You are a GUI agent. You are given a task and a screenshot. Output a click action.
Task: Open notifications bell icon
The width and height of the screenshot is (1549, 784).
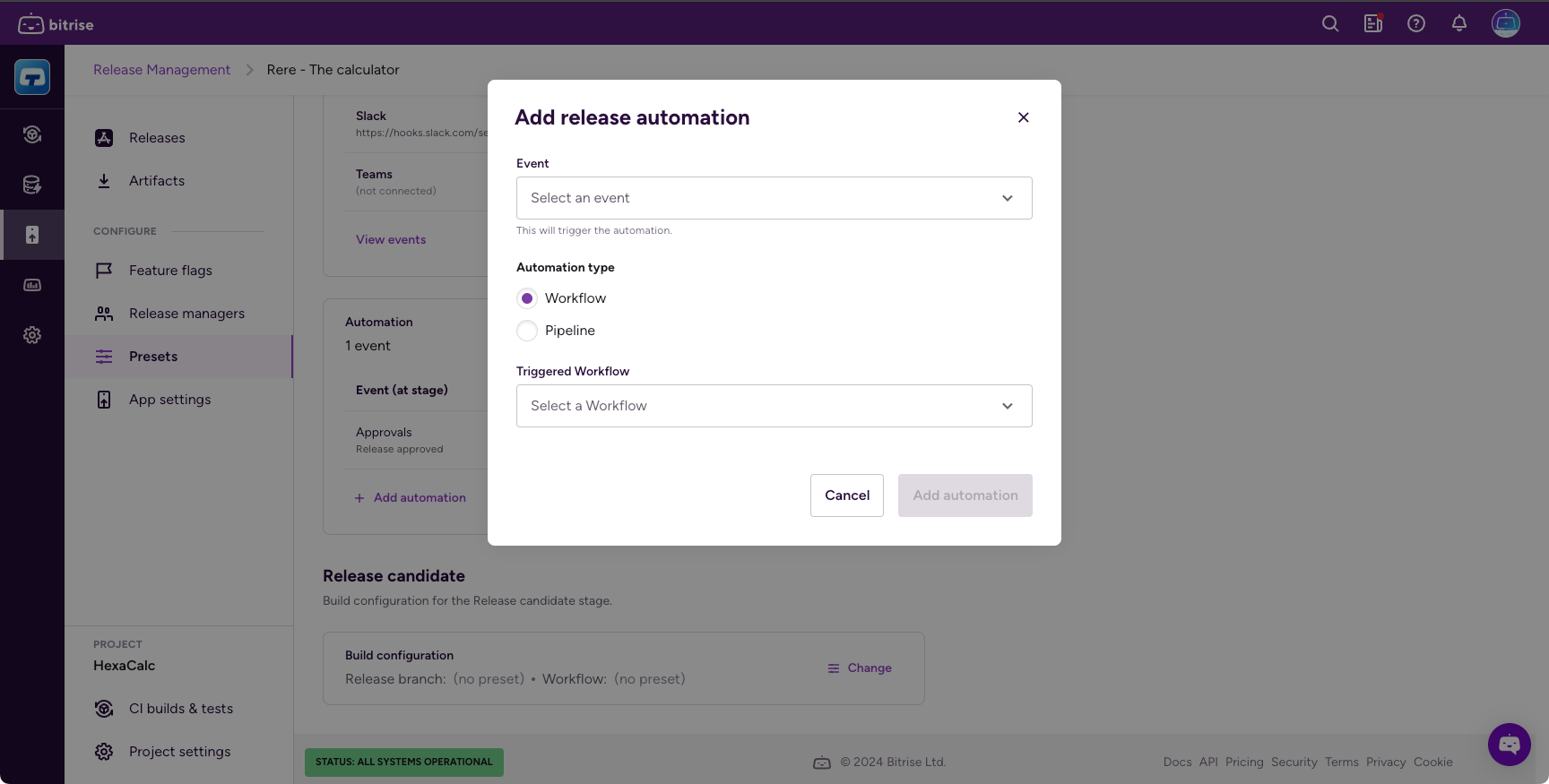click(x=1459, y=24)
